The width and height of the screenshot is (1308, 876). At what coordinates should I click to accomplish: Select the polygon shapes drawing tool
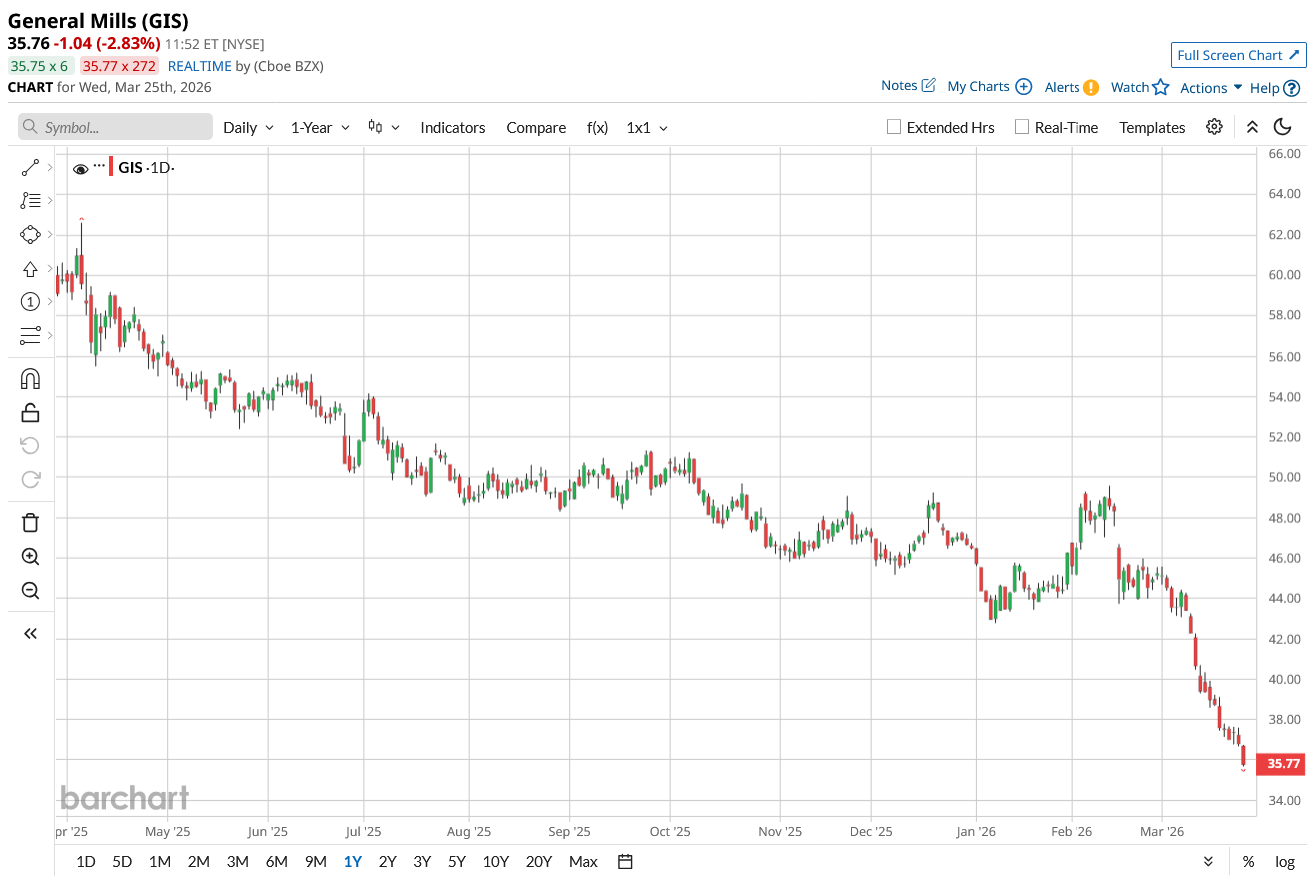[x=30, y=235]
